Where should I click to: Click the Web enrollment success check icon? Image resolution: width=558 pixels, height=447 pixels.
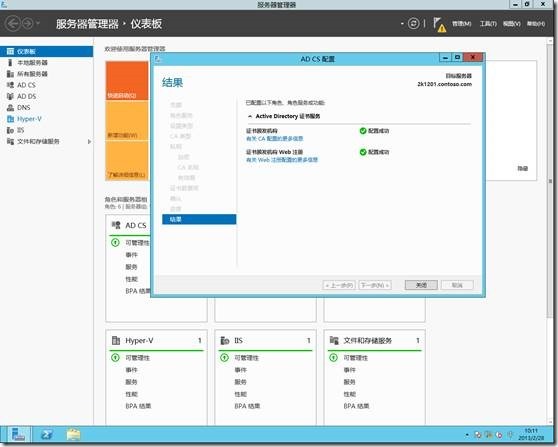click(363, 152)
